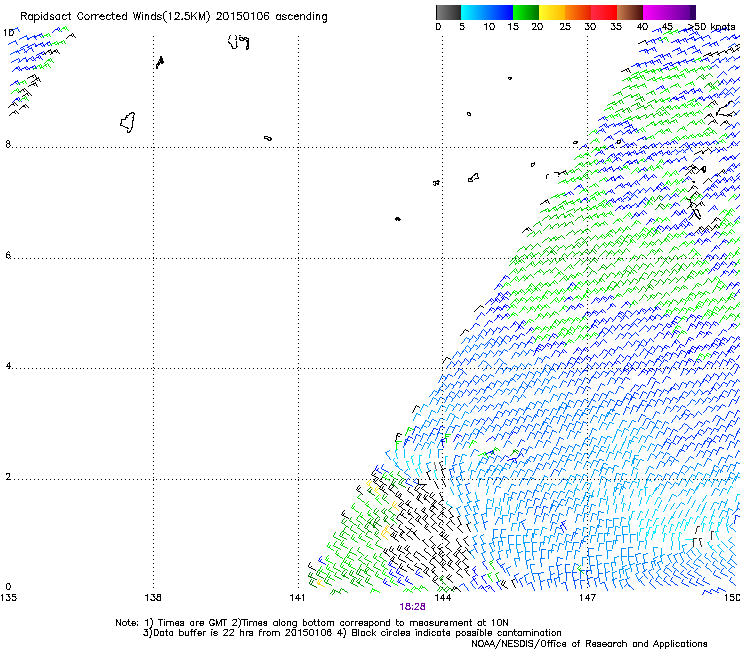
Task: Click the blue 10–15 knots legend color
Action: coord(500,12)
